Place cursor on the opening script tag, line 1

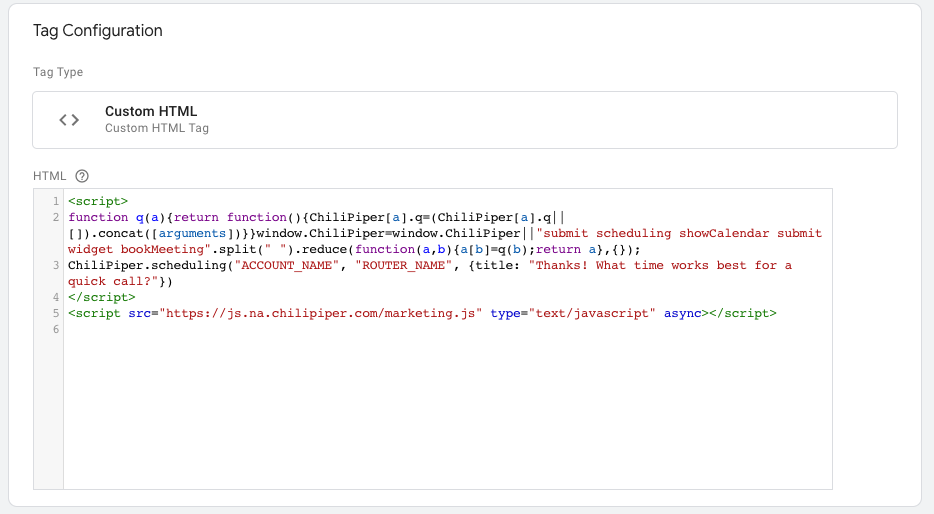pyautogui.click(x=98, y=200)
